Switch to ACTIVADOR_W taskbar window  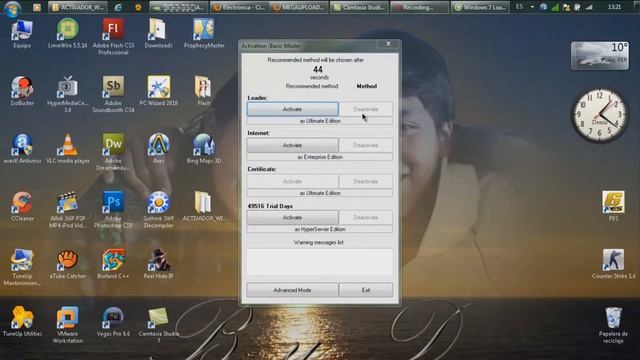[78, 7]
